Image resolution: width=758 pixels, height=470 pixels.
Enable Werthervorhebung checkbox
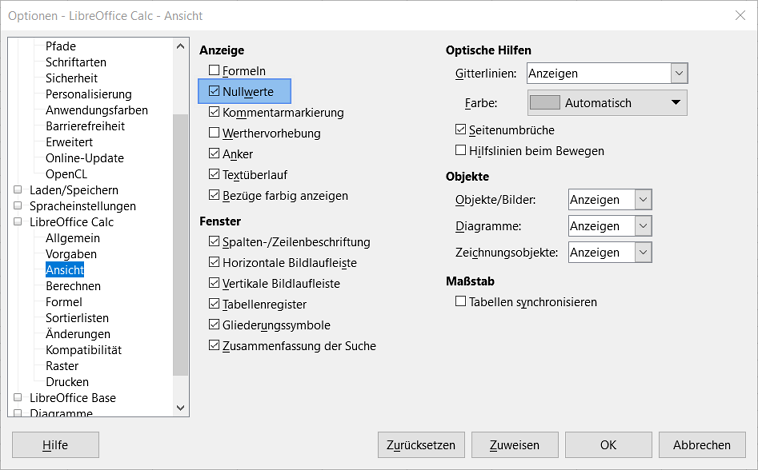point(214,133)
